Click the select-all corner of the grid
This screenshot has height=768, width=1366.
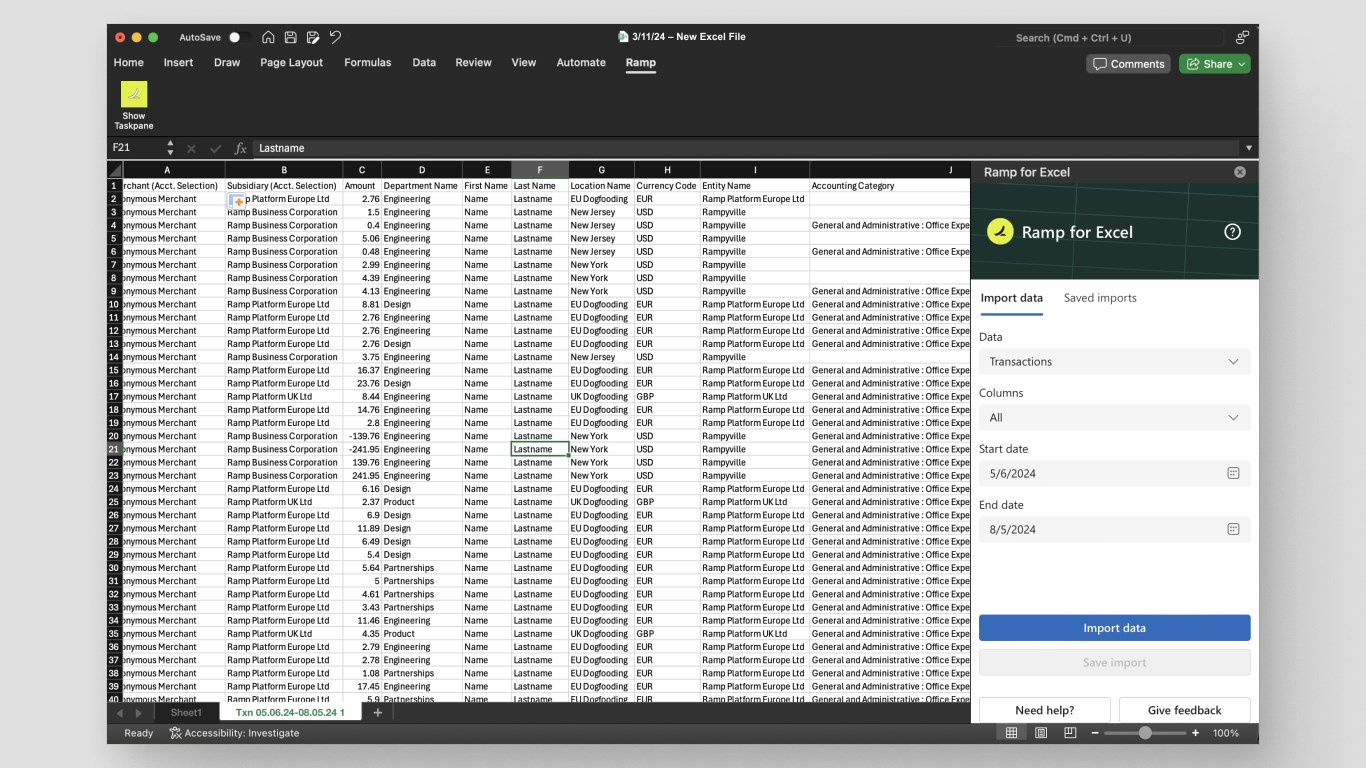(114, 170)
